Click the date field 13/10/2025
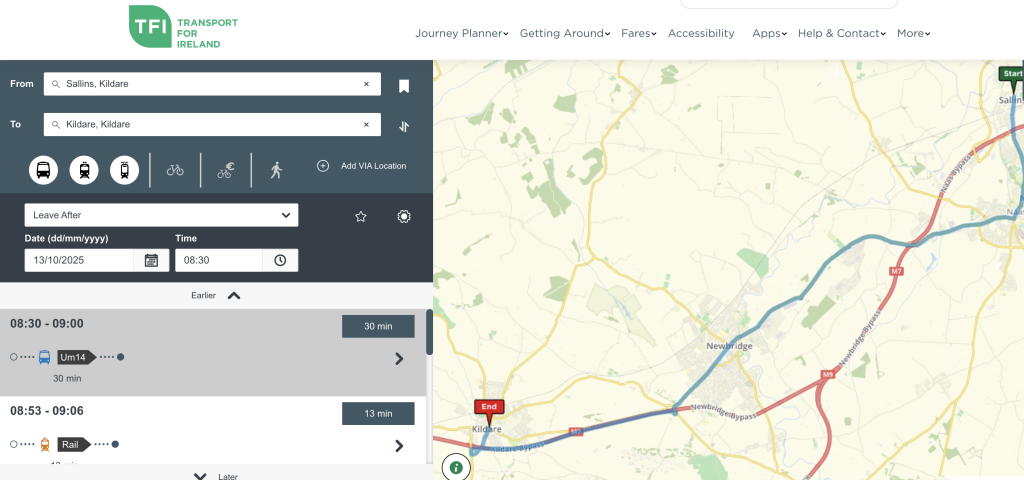Screen dimensions: 1024x480 [x=80, y=260]
